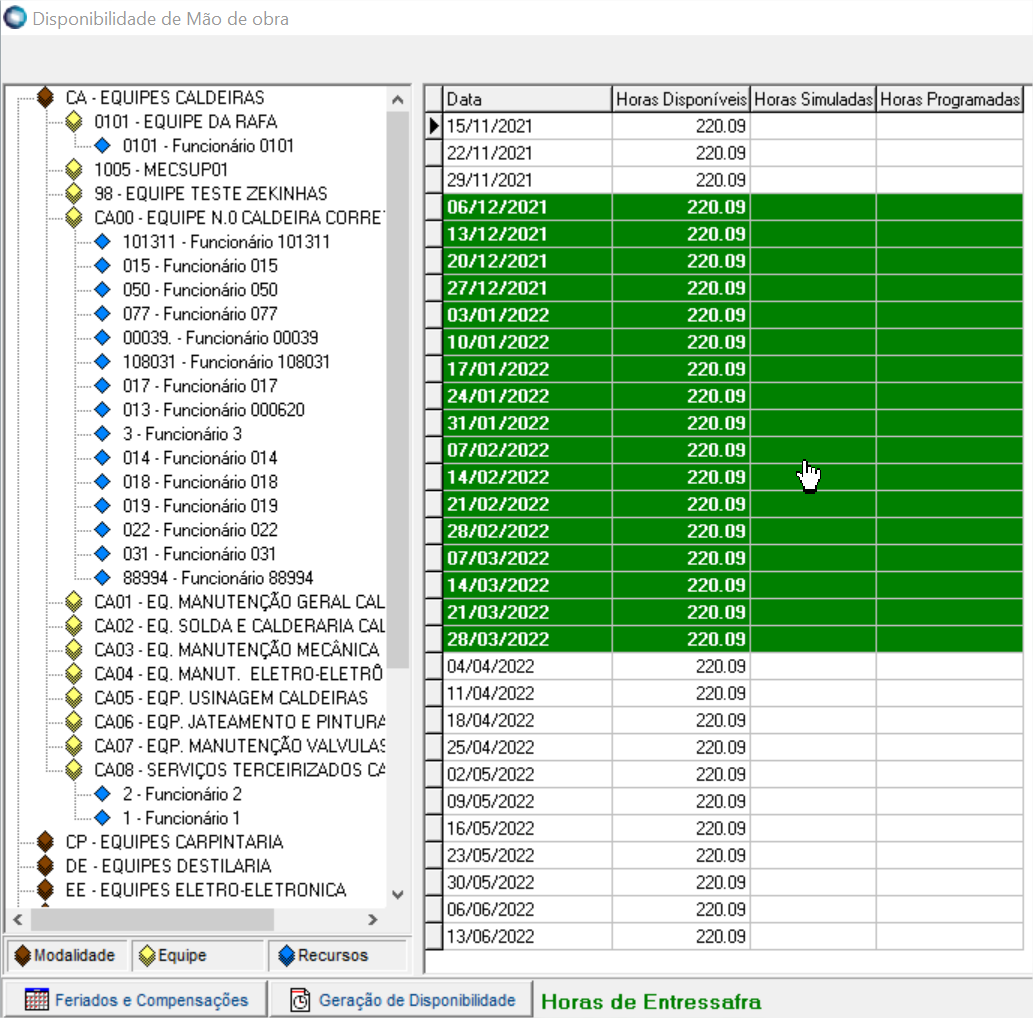Click the Equipe legend button

pos(198,955)
